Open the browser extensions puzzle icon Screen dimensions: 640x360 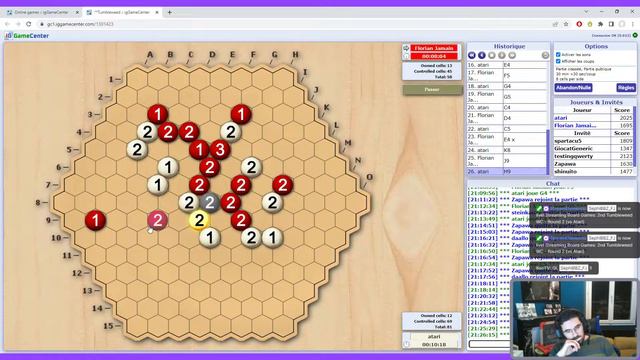click(x=600, y=24)
